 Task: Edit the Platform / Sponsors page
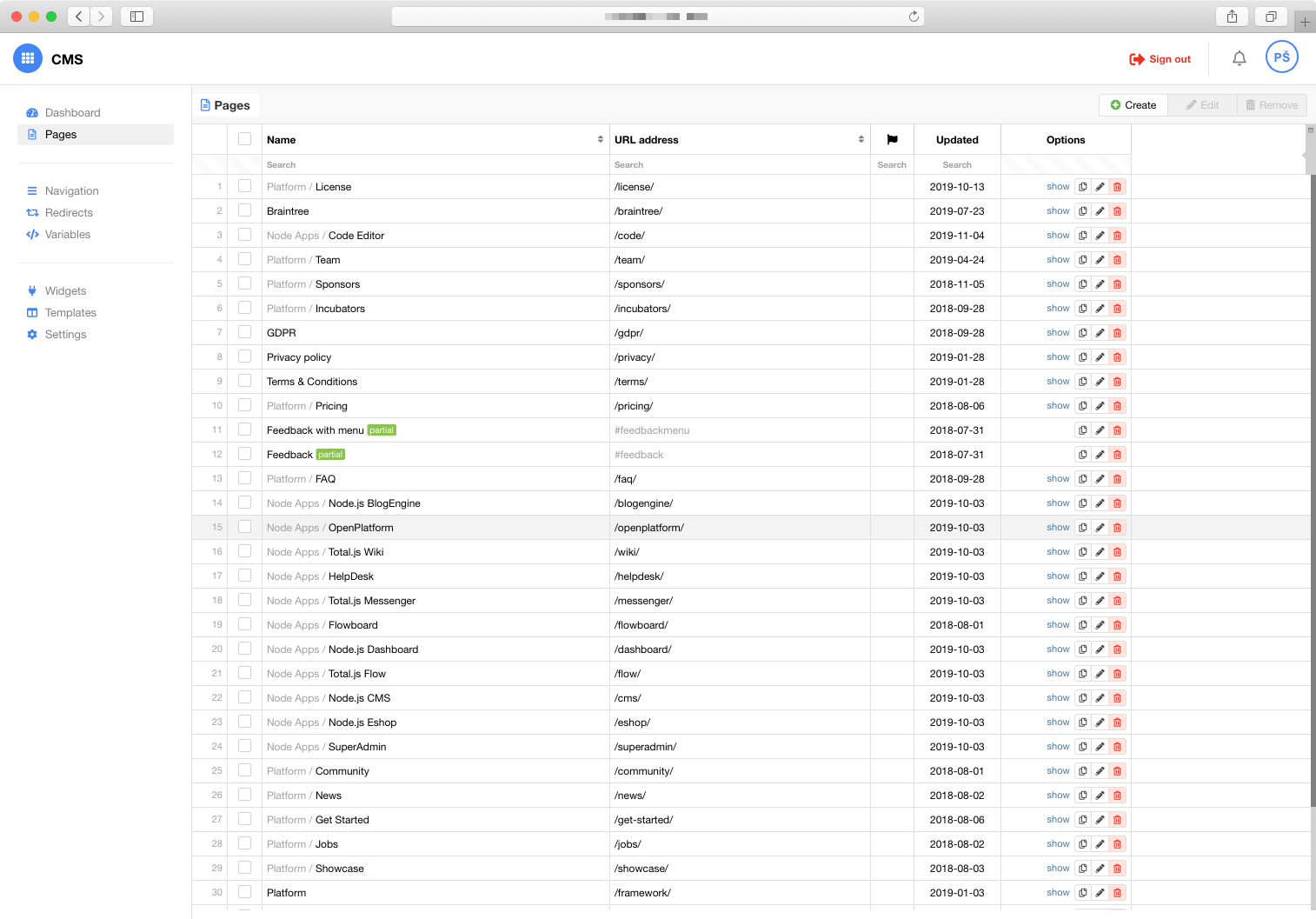pos(1100,284)
